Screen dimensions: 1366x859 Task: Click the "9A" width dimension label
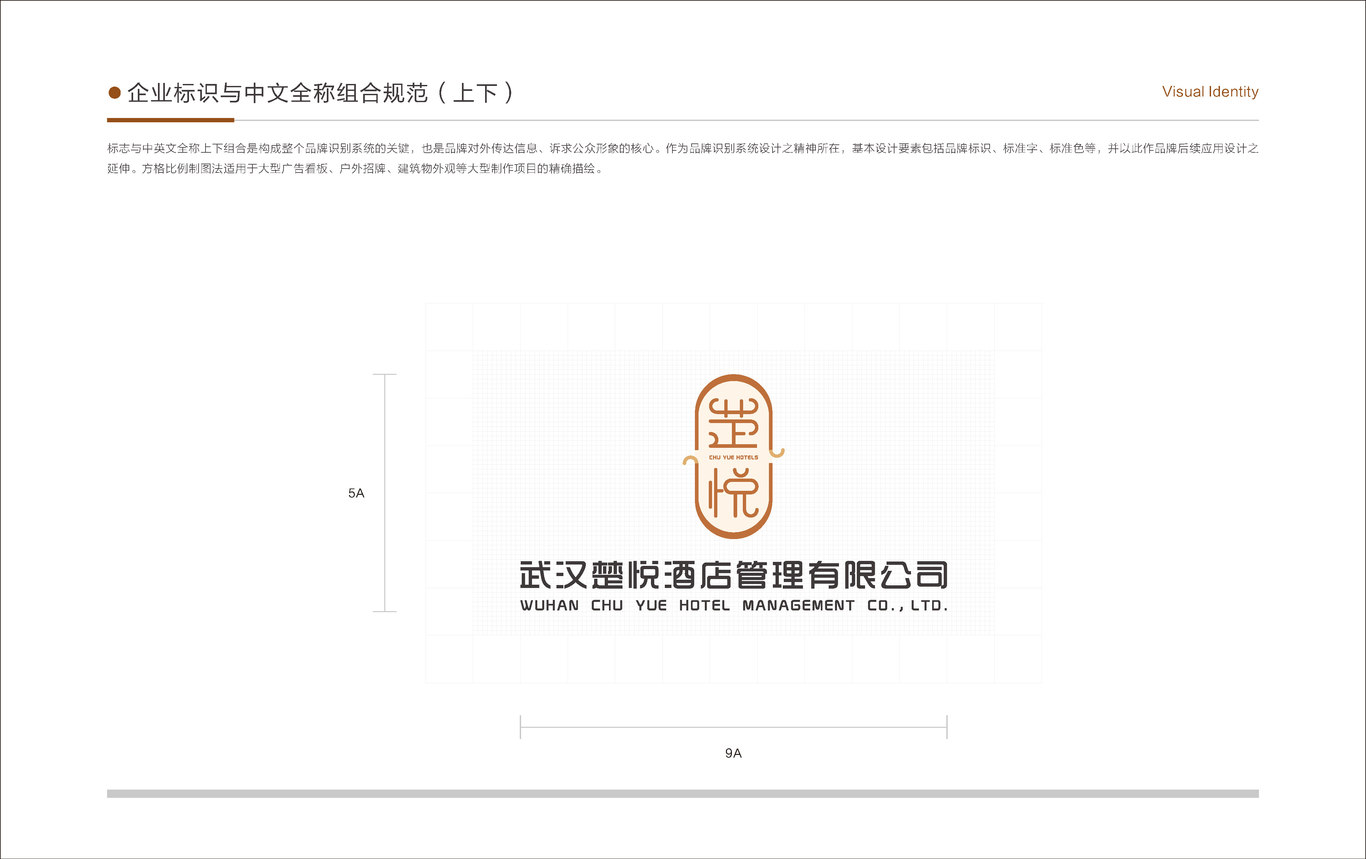(733, 753)
